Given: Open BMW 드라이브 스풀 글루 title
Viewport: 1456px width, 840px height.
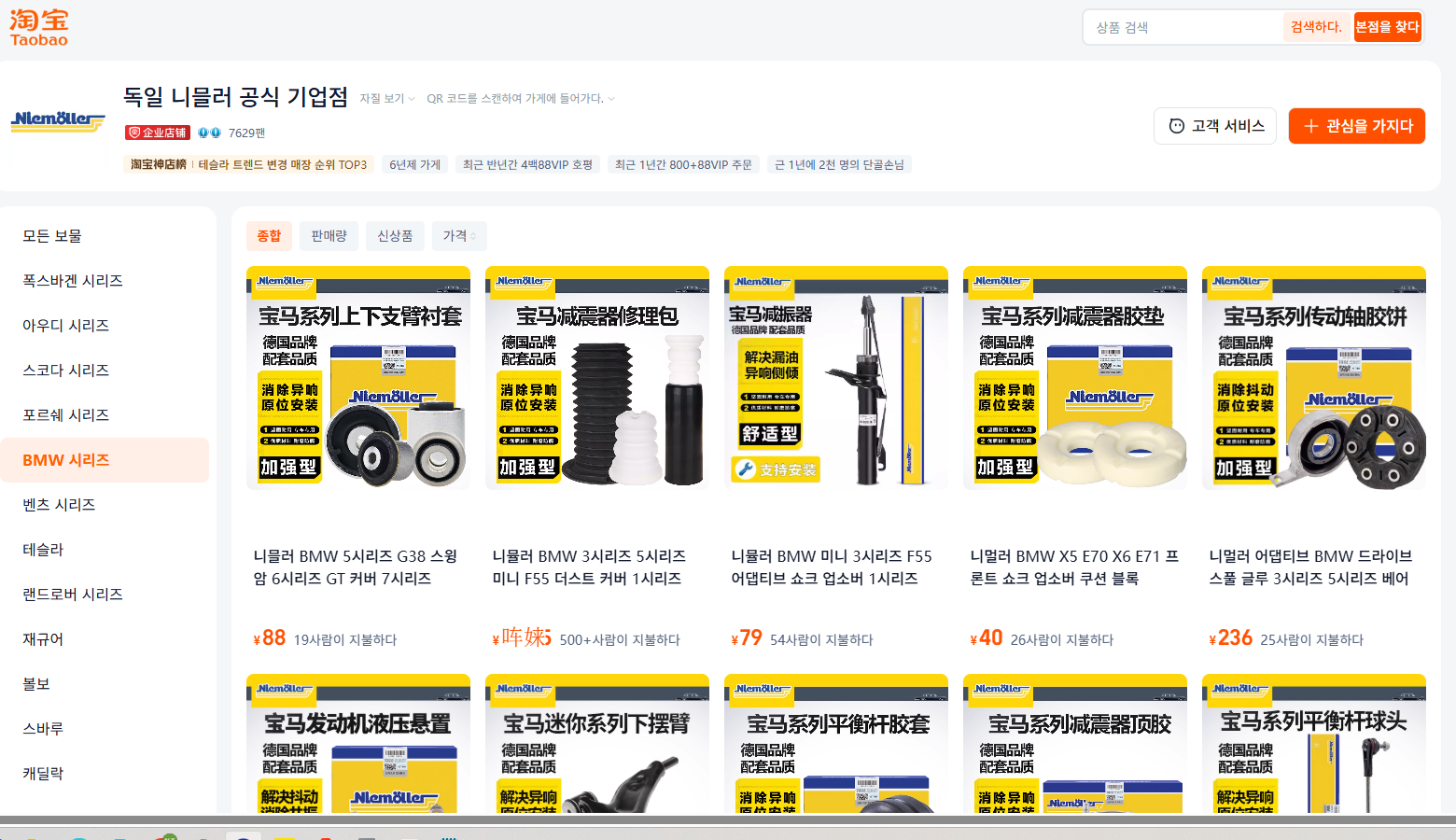Looking at the screenshot, I should 1310,567.
